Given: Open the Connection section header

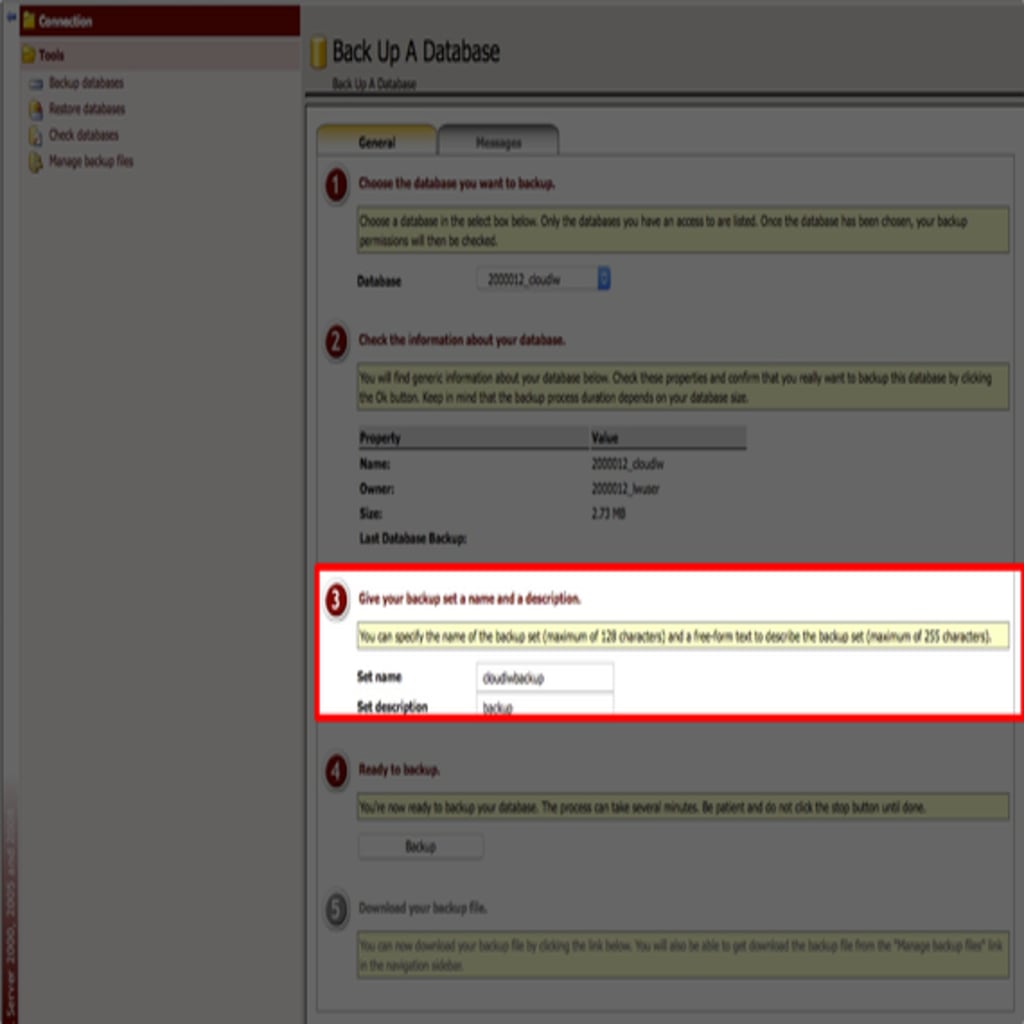Looking at the screenshot, I should tap(159, 21).
